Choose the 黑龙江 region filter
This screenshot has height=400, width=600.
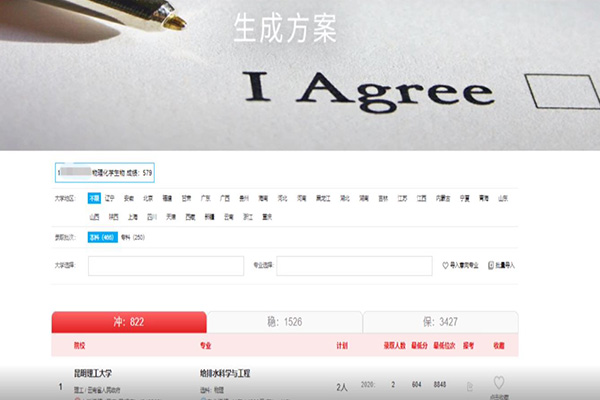pos(323,198)
